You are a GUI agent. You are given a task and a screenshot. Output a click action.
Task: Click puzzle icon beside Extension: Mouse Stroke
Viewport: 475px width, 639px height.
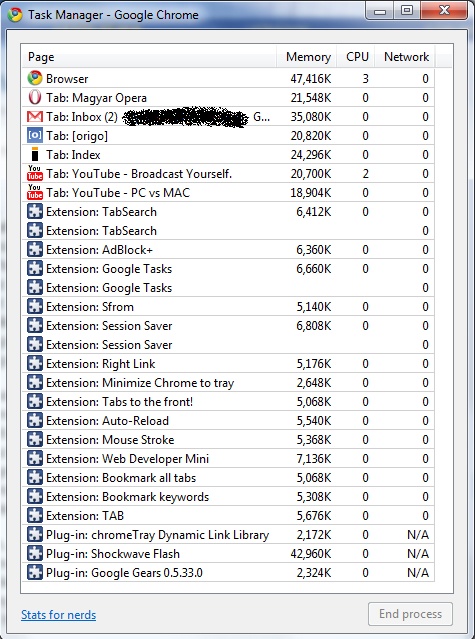(35, 439)
